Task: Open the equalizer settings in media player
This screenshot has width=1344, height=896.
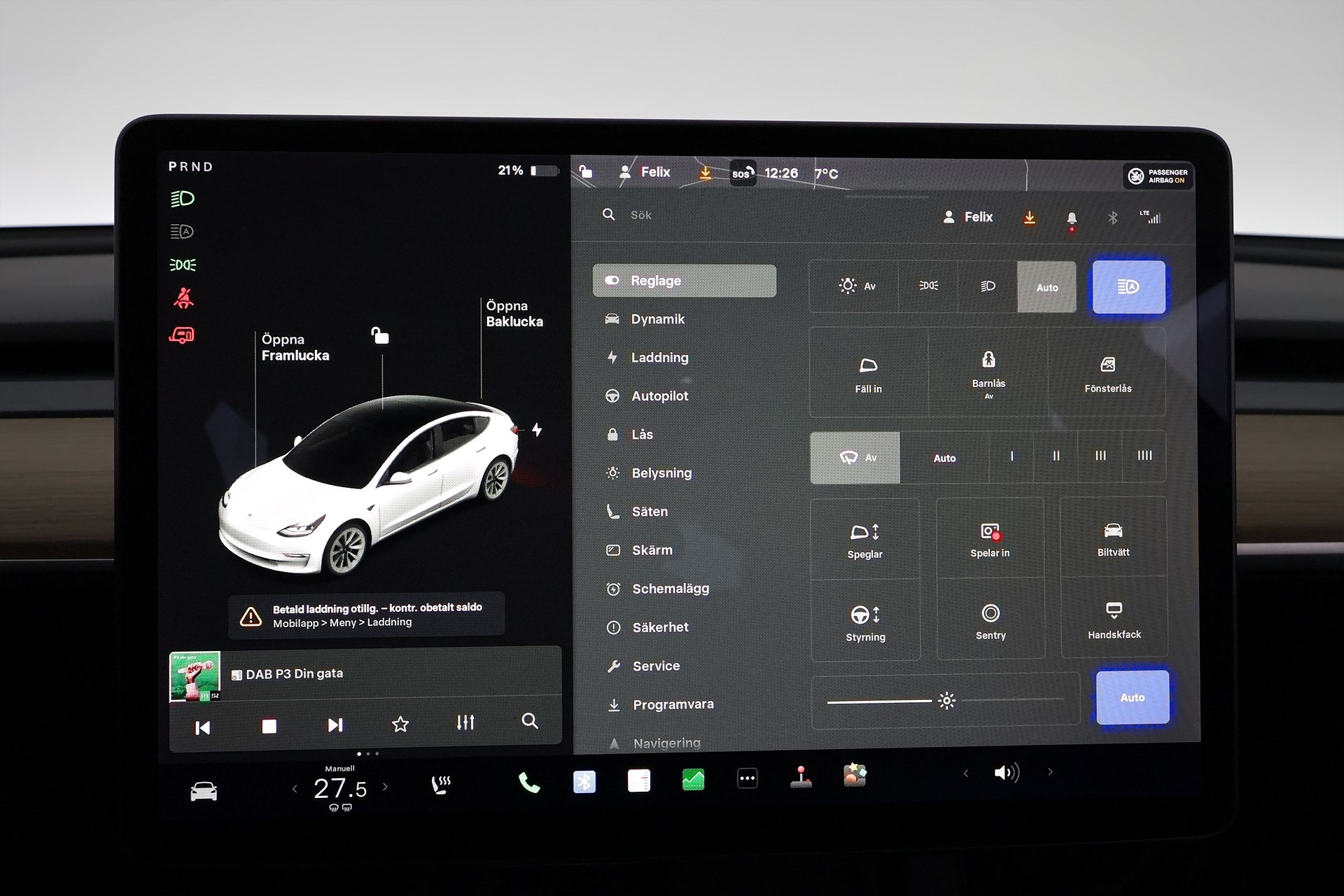Action: click(465, 722)
